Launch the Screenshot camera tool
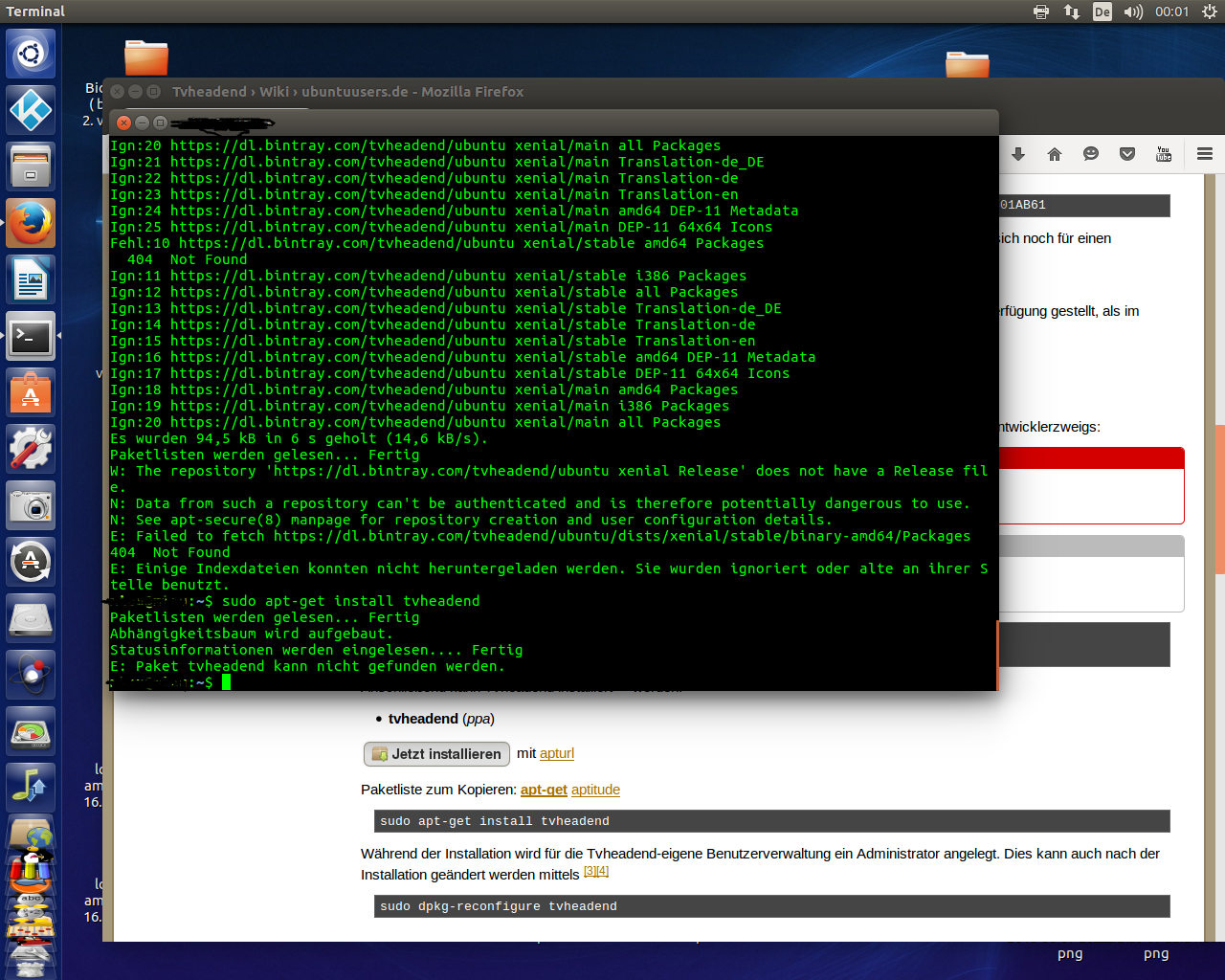The height and width of the screenshot is (980, 1225). click(31, 505)
